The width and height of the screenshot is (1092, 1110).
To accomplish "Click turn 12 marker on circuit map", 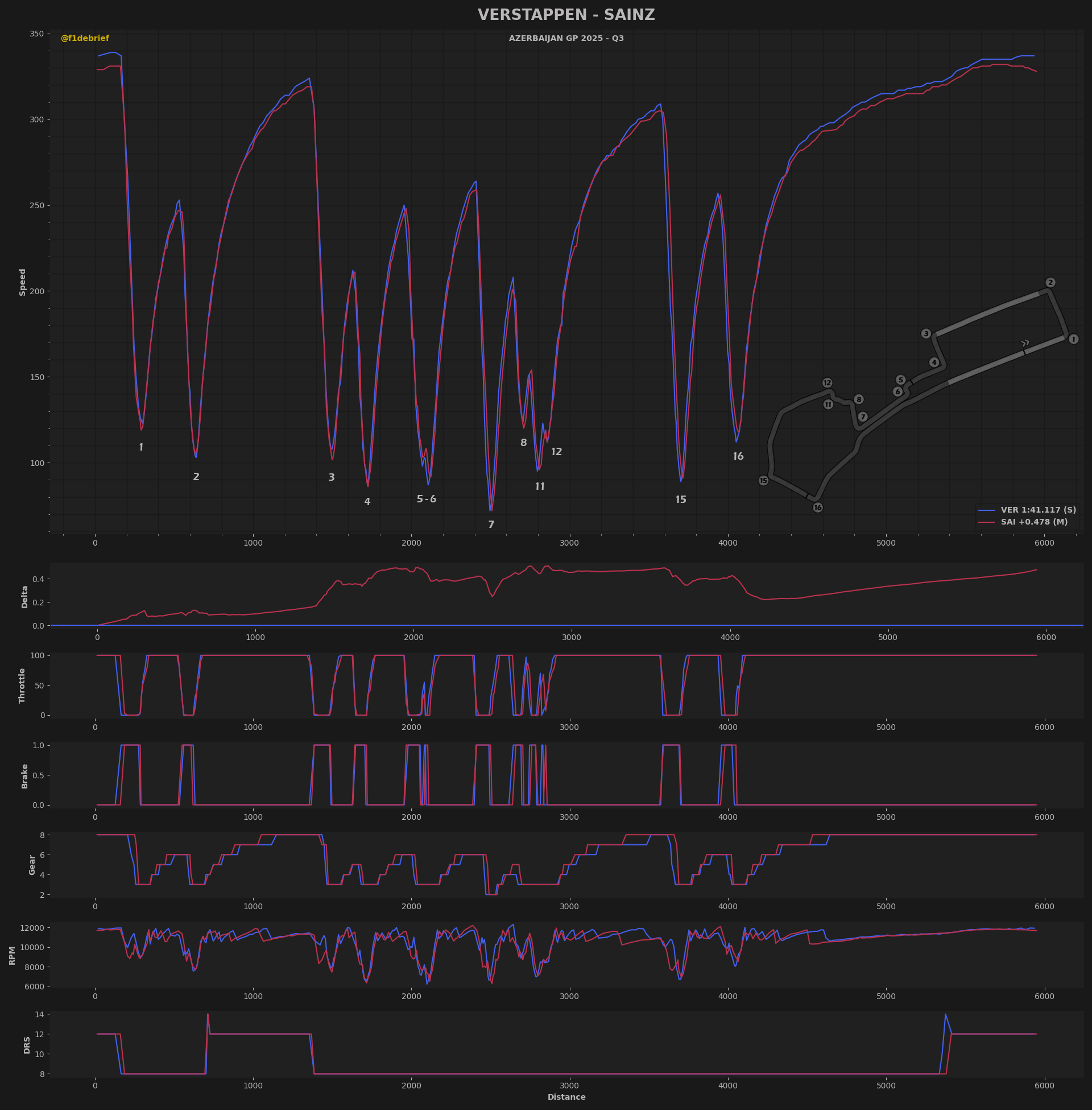I will 827,383.
